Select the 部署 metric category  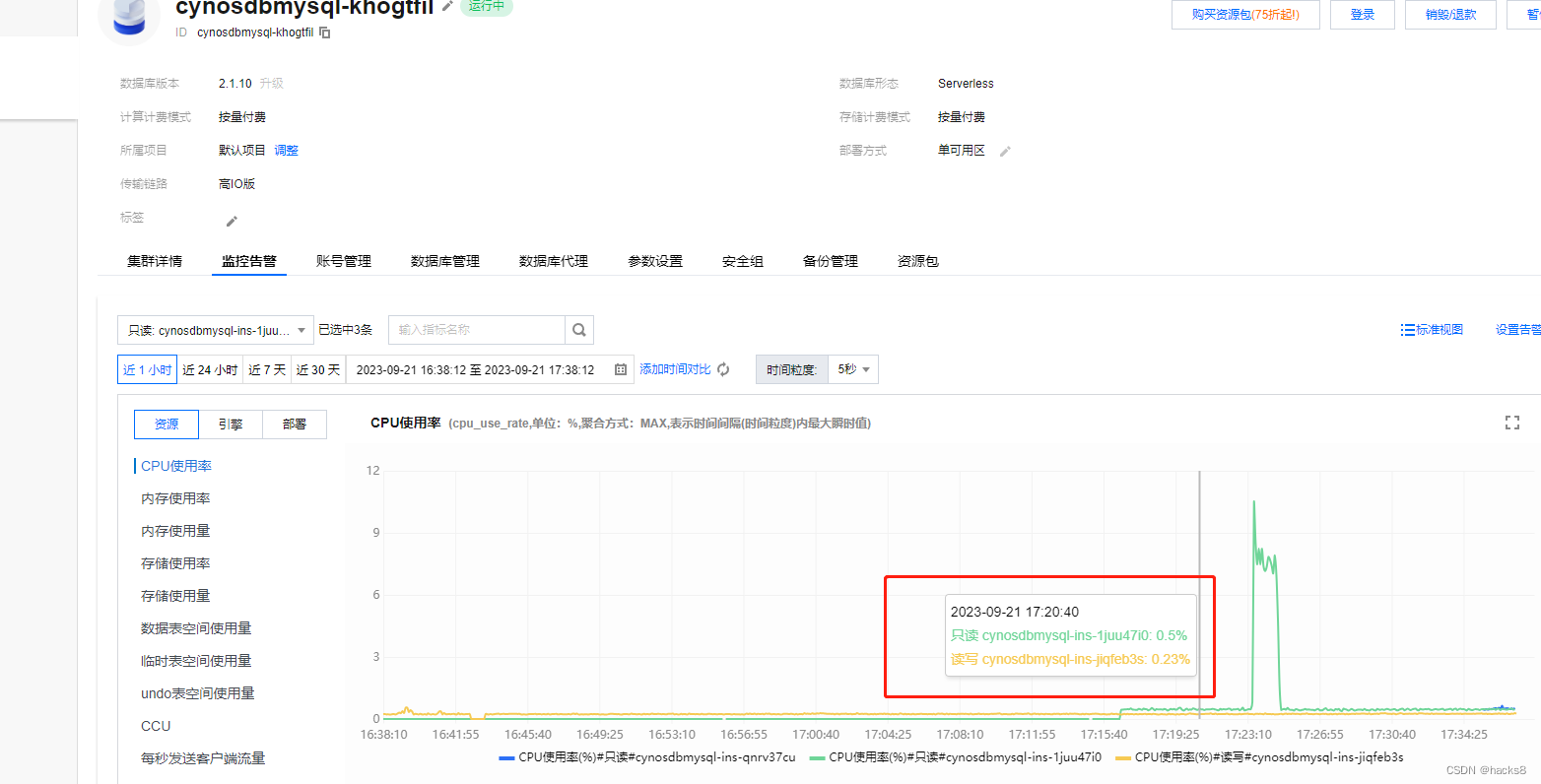pos(295,425)
